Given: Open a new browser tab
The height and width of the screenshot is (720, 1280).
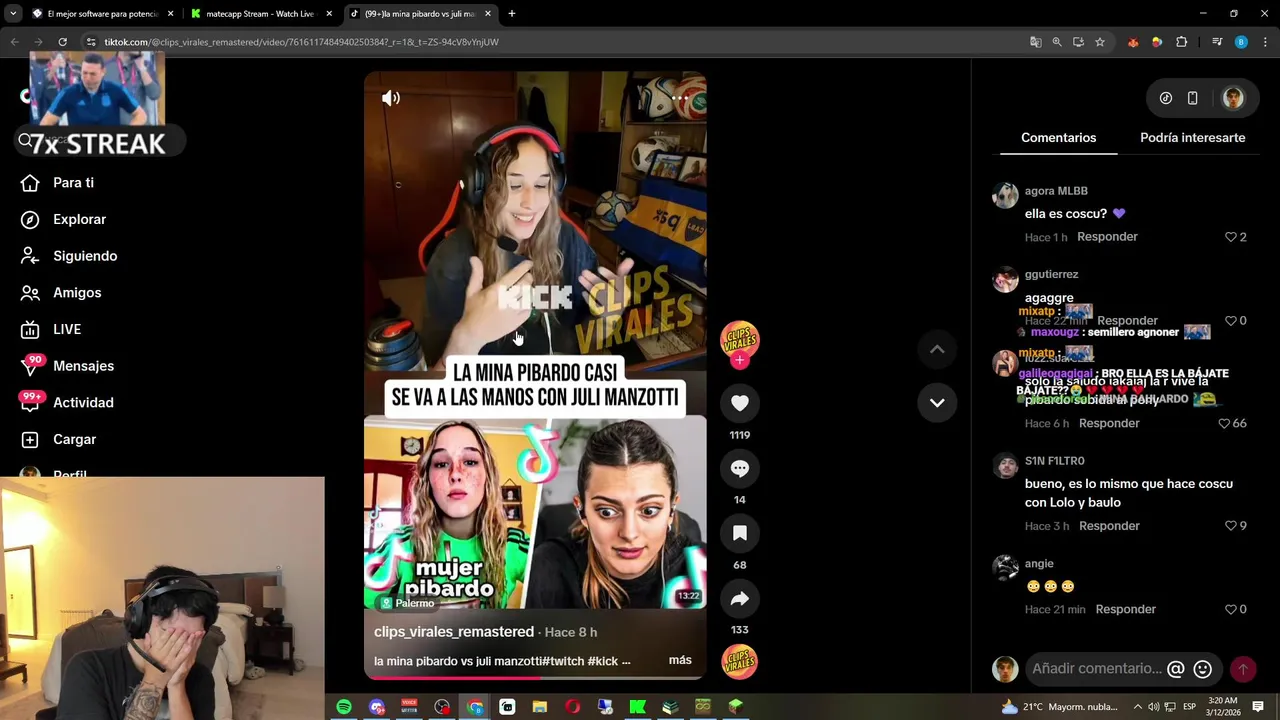Looking at the screenshot, I should click(x=511, y=14).
